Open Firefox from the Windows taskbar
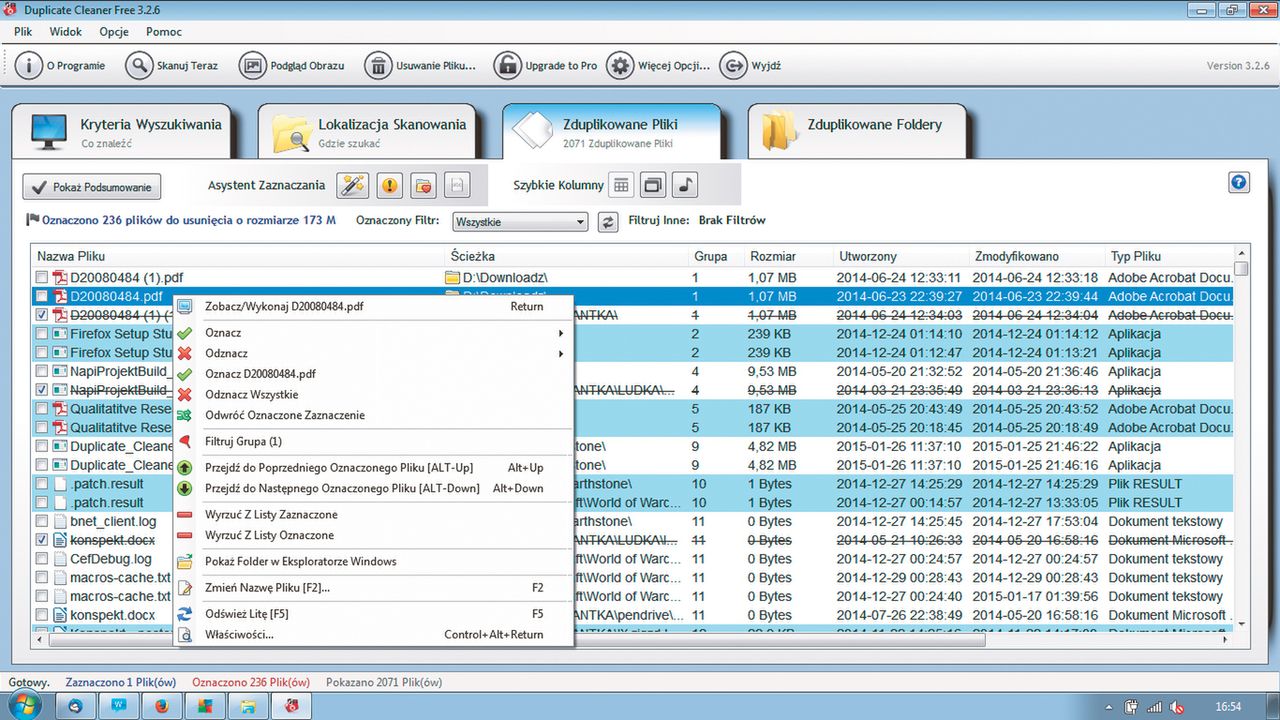 [x=161, y=706]
